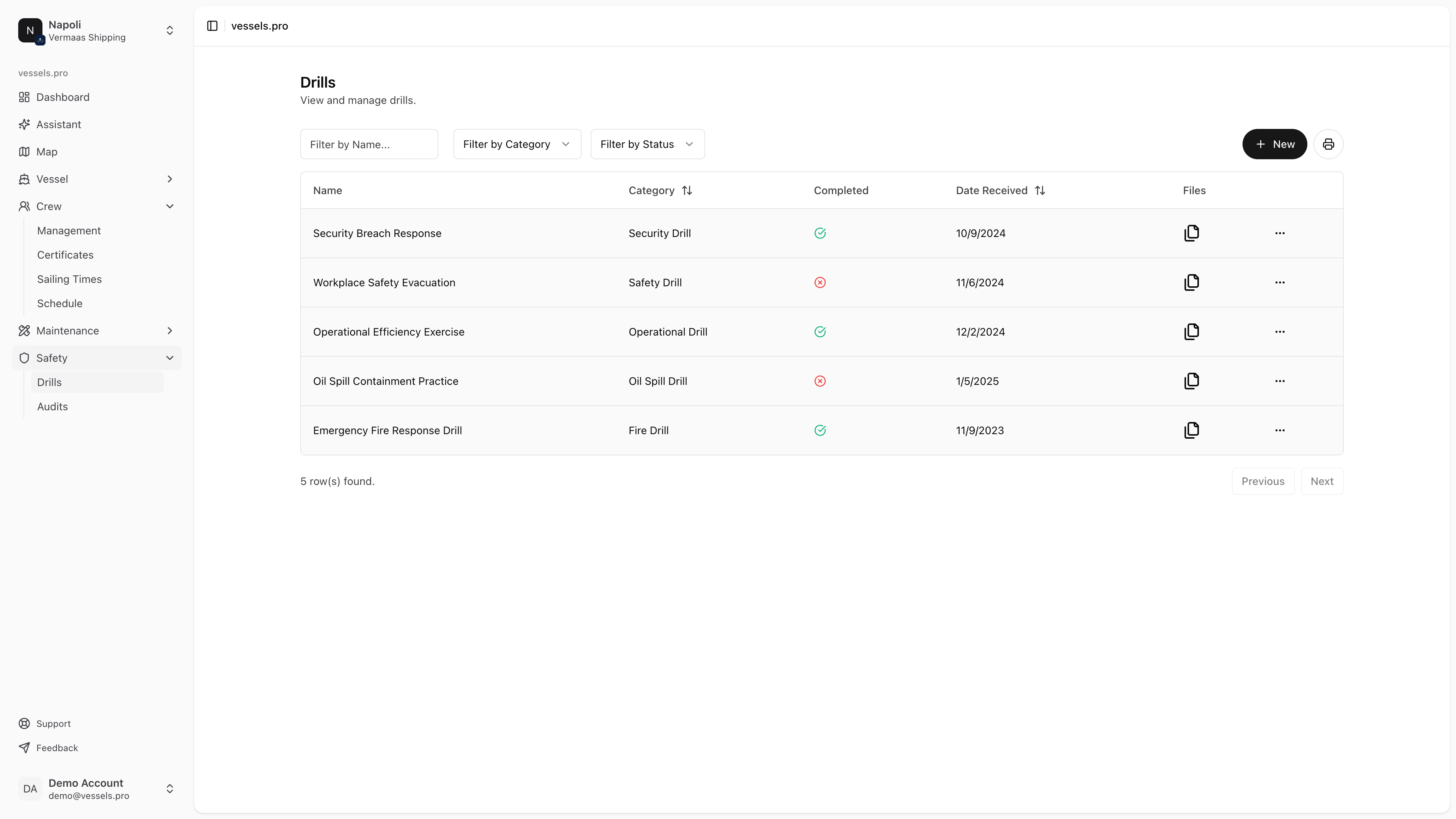Toggle completed status for Emergency Fire Response Drill
Screen dimensions: 1456x819
tap(820, 430)
